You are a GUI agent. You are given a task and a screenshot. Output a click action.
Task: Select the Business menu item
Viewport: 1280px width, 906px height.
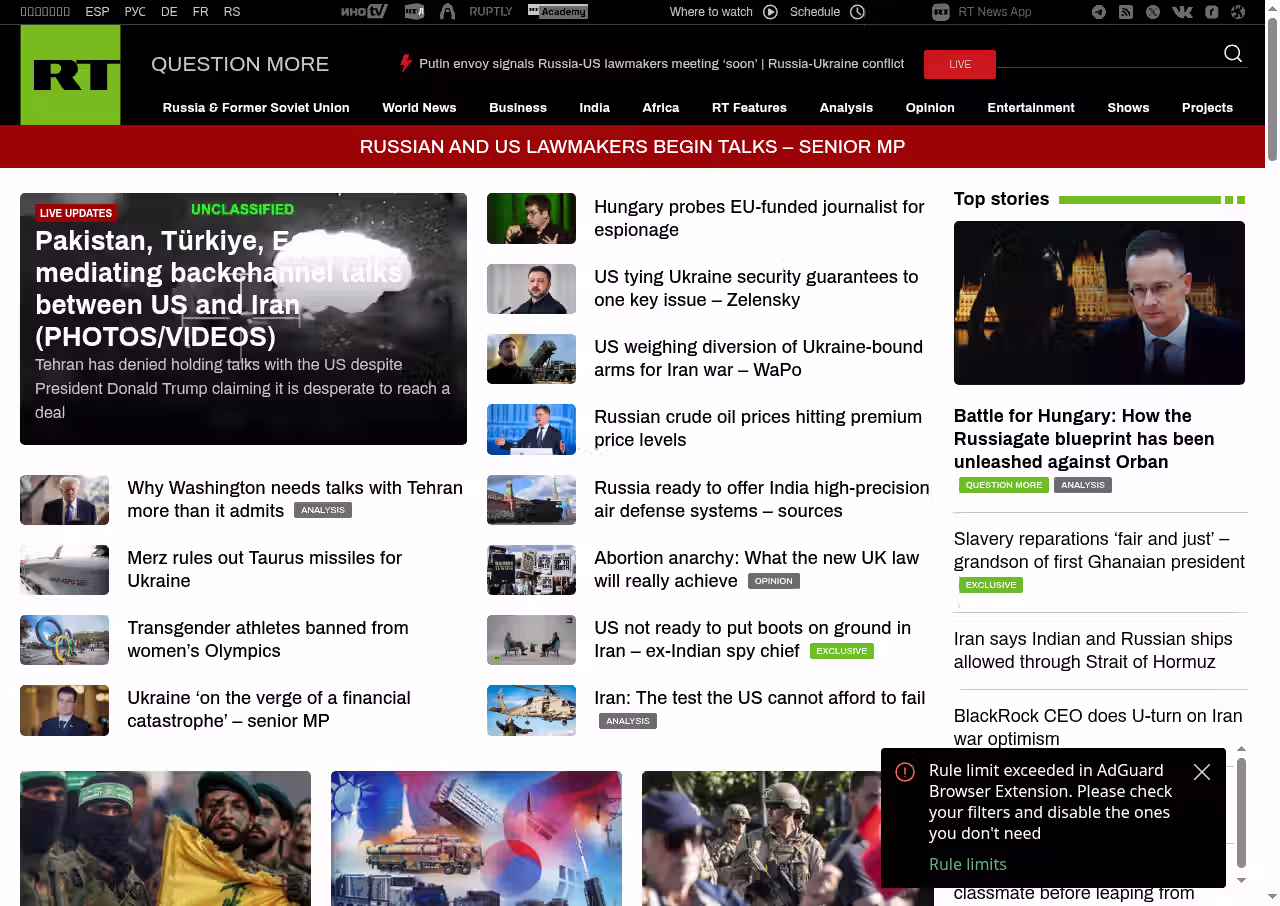[x=517, y=108]
